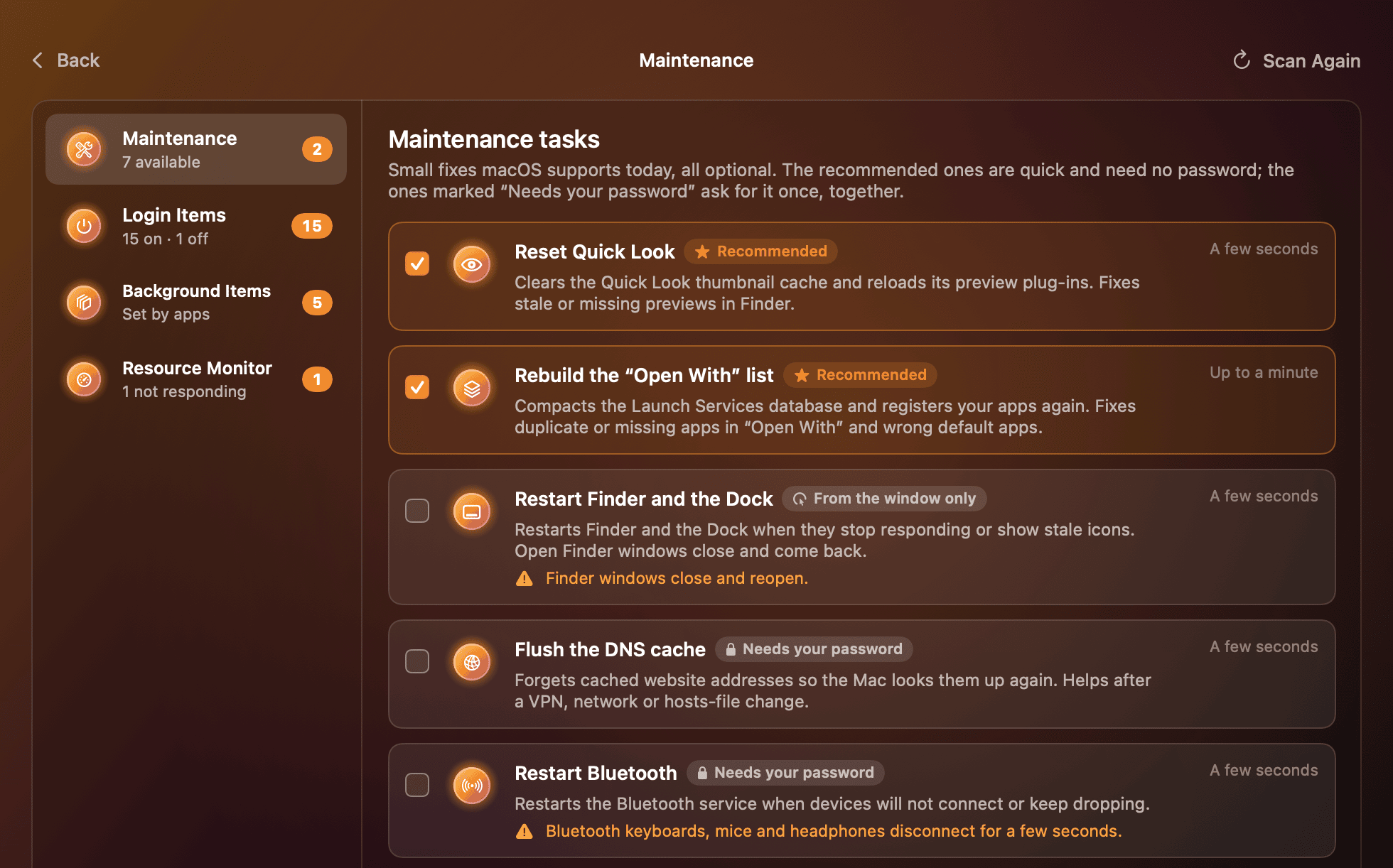Click the Flush DNS cache globe icon

point(472,662)
